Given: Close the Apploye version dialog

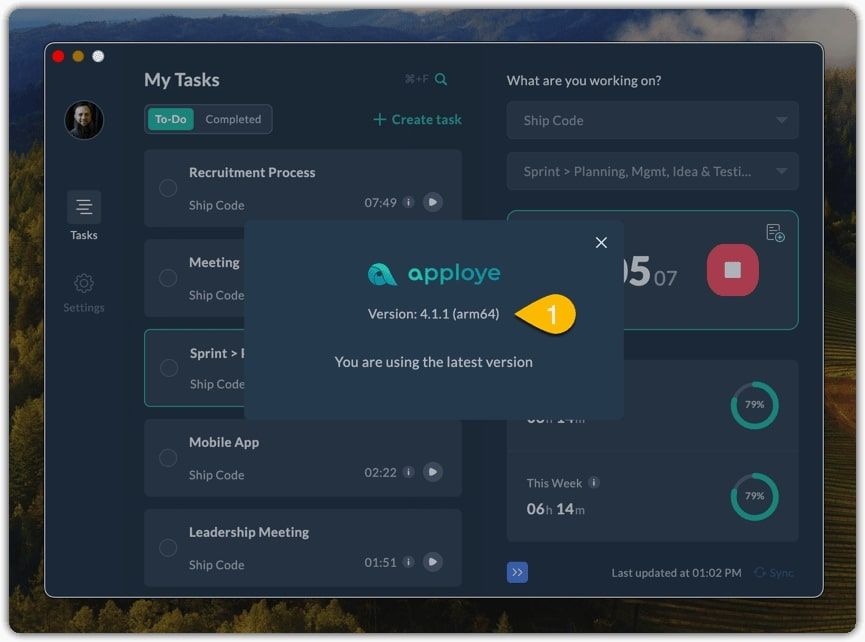Looking at the screenshot, I should pyautogui.click(x=601, y=243).
